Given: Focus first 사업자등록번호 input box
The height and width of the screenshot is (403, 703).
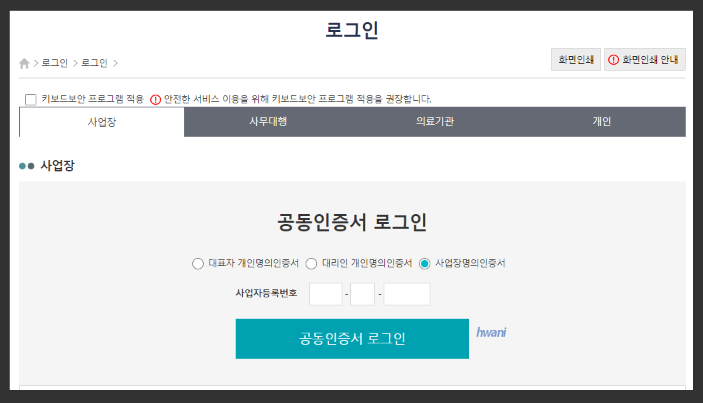Looking at the screenshot, I should tap(326, 294).
